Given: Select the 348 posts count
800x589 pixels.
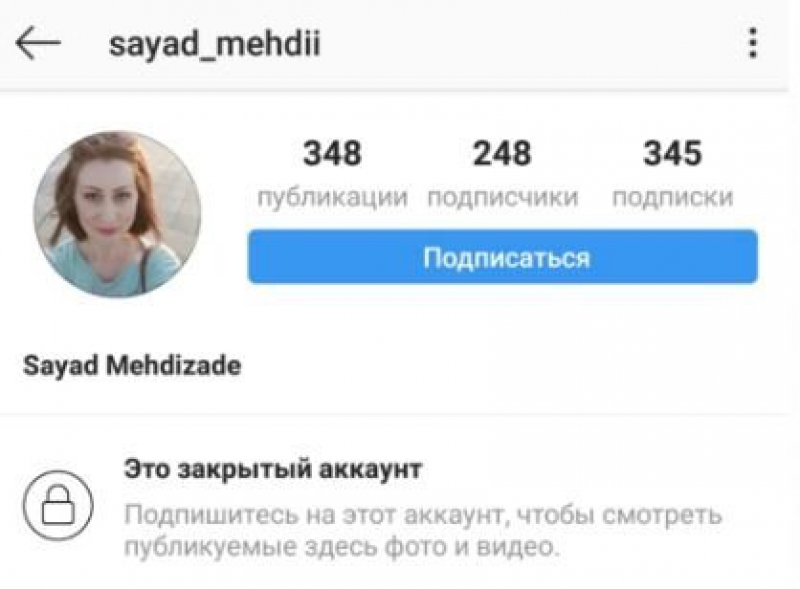Looking at the screenshot, I should tap(332, 153).
